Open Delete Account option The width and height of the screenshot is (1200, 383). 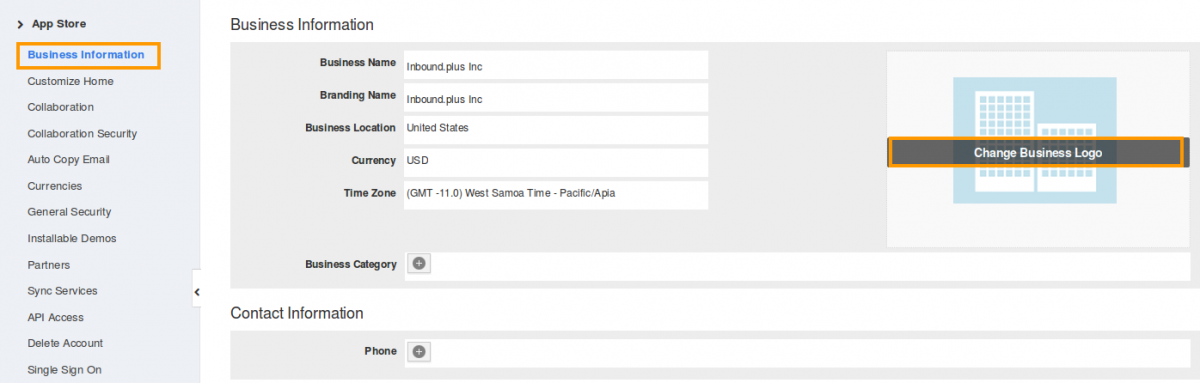coord(65,343)
